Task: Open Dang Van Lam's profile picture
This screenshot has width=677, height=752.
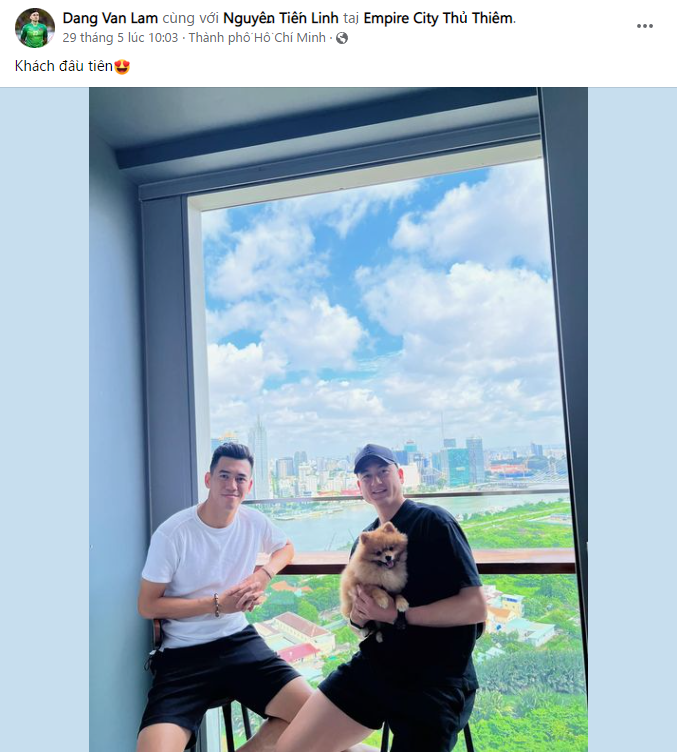Action: (35, 27)
